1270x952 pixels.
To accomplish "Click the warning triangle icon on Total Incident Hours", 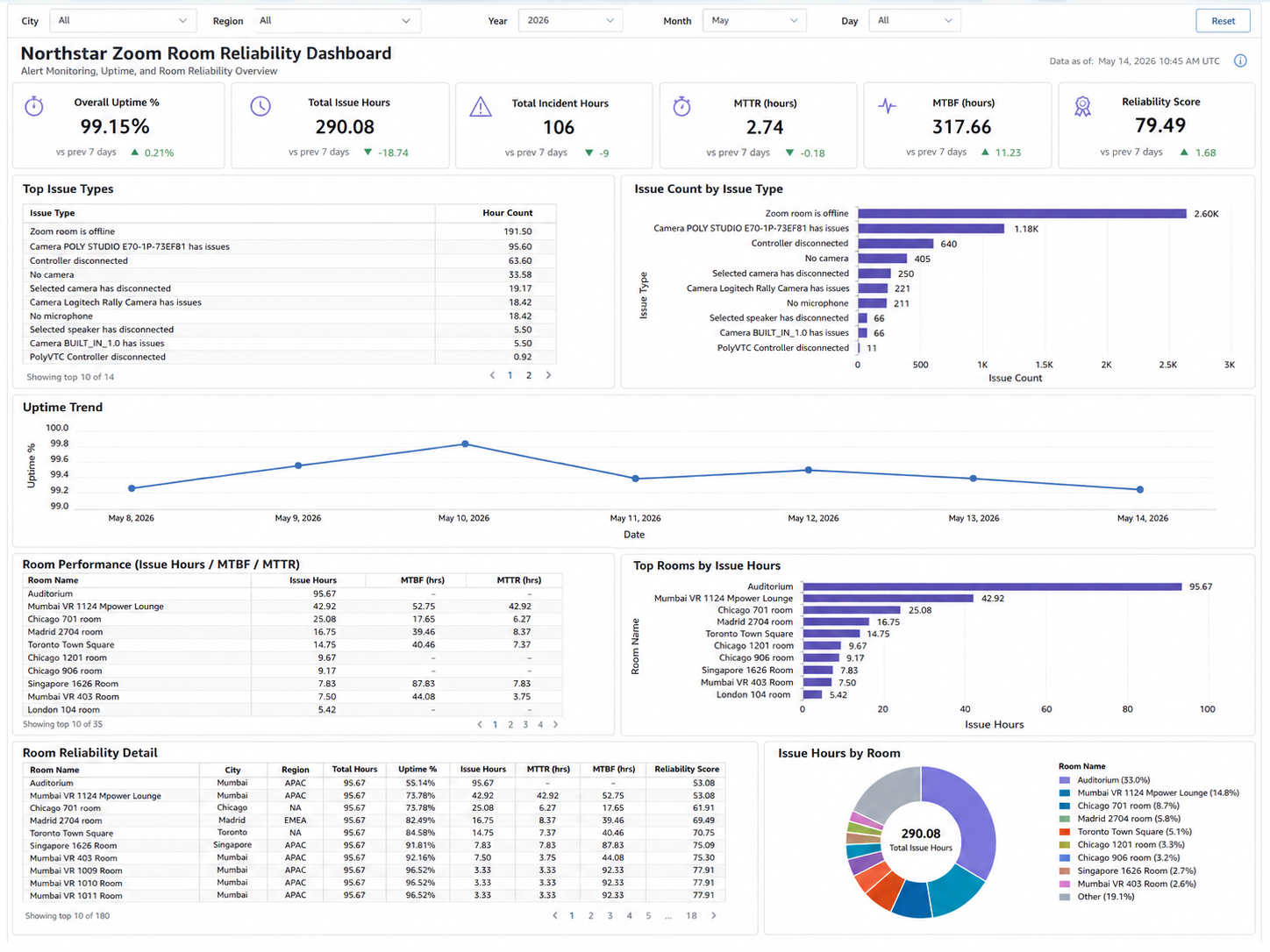I will point(481,107).
